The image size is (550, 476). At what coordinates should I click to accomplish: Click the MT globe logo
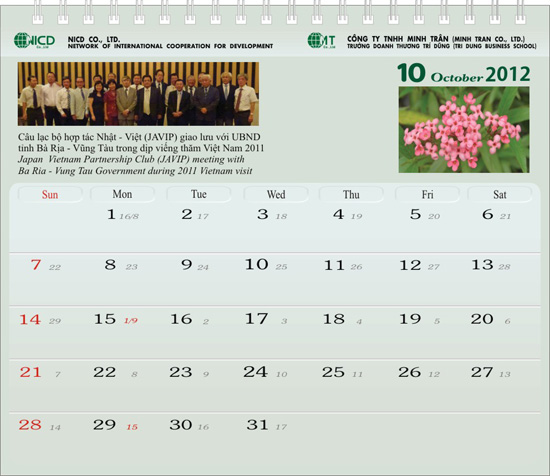click(x=321, y=40)
